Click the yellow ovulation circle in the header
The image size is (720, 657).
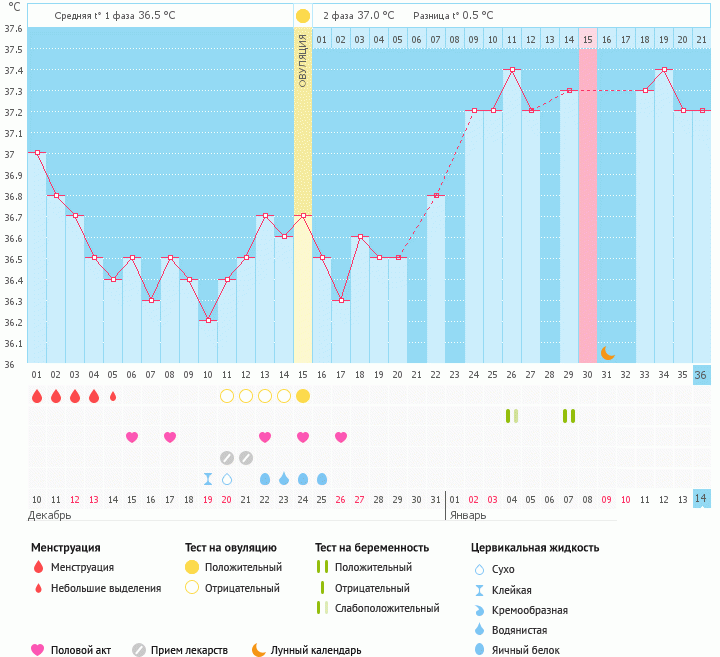click(303, 16)
